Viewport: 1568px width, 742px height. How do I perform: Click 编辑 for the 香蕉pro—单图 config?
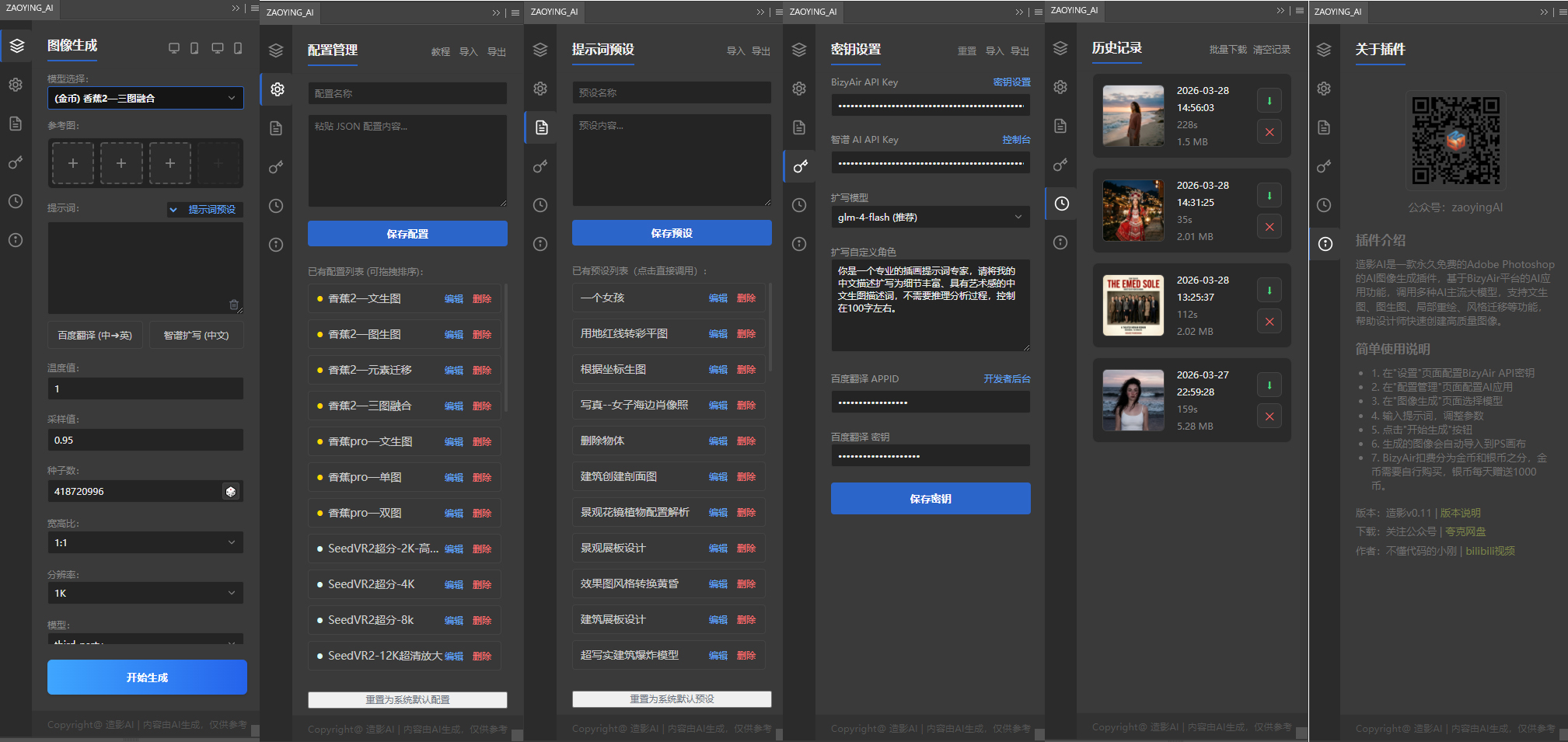(x=453, y=478)
